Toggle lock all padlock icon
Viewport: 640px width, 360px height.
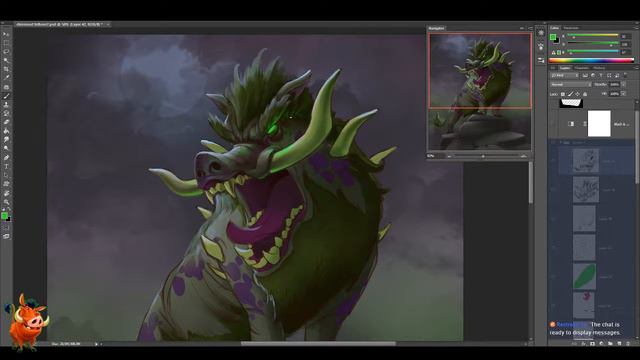(x=585, y=94)
